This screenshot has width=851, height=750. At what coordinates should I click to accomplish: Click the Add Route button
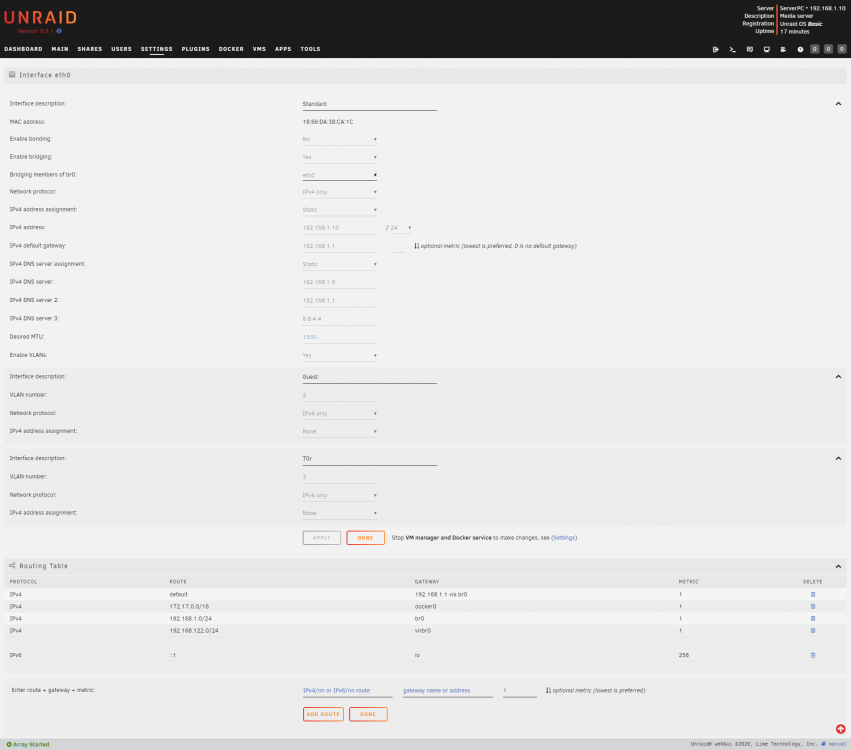(323, 714)
